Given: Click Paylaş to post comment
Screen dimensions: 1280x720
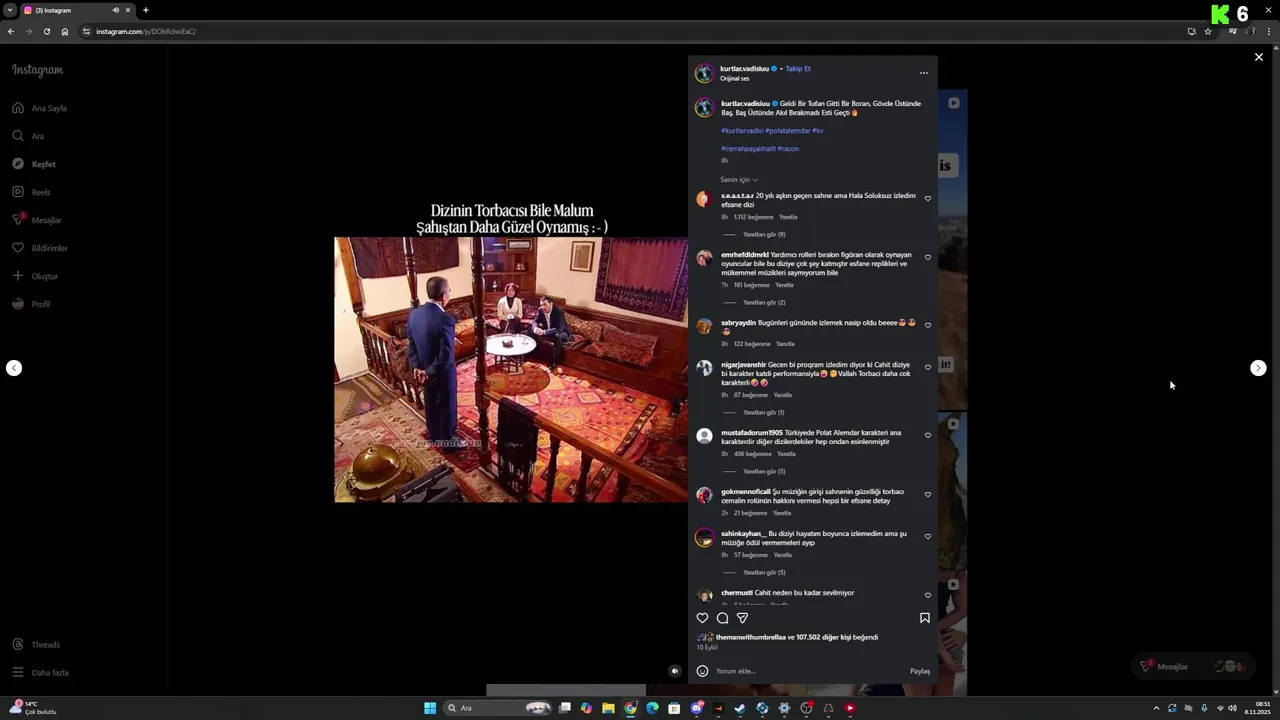Looking at the screenshot, I should [x=920, y=671].
